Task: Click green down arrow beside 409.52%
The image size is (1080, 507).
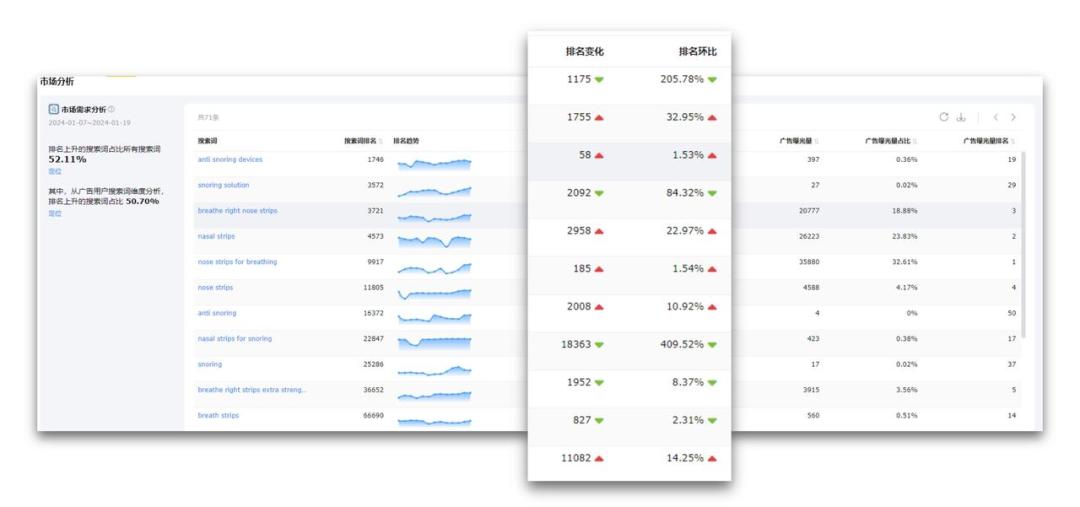Action: point(712,344)
